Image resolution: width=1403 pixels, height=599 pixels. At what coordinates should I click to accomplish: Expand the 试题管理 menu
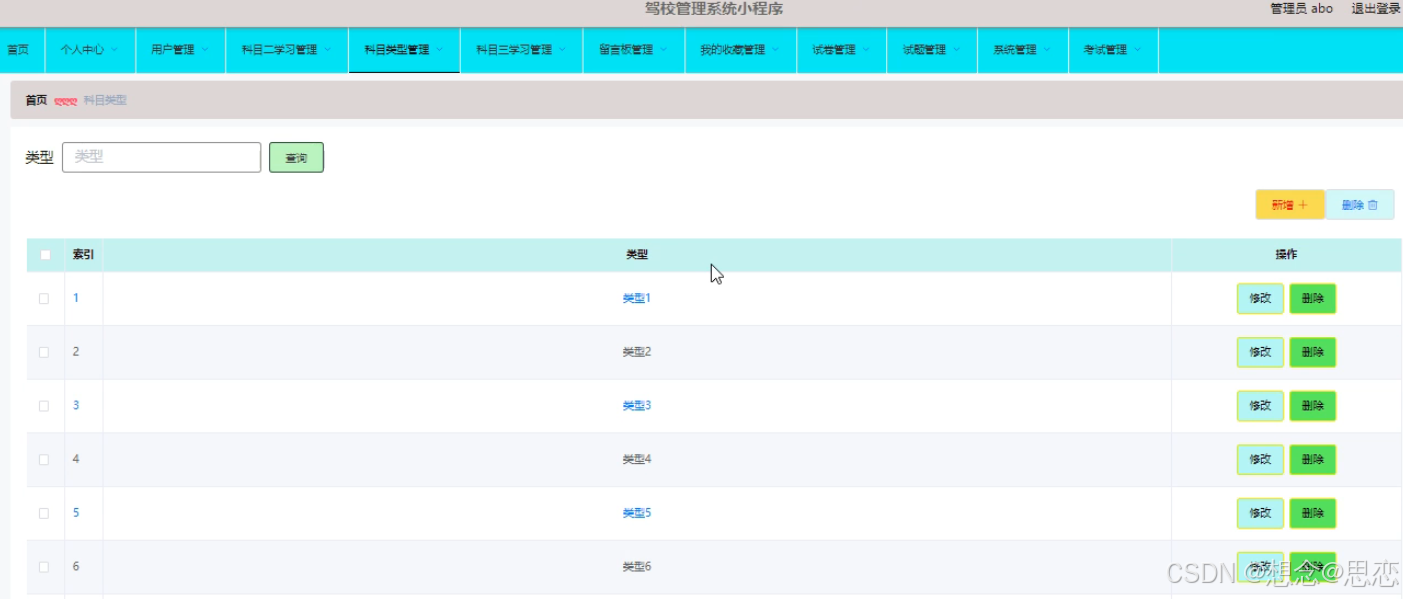931,50
